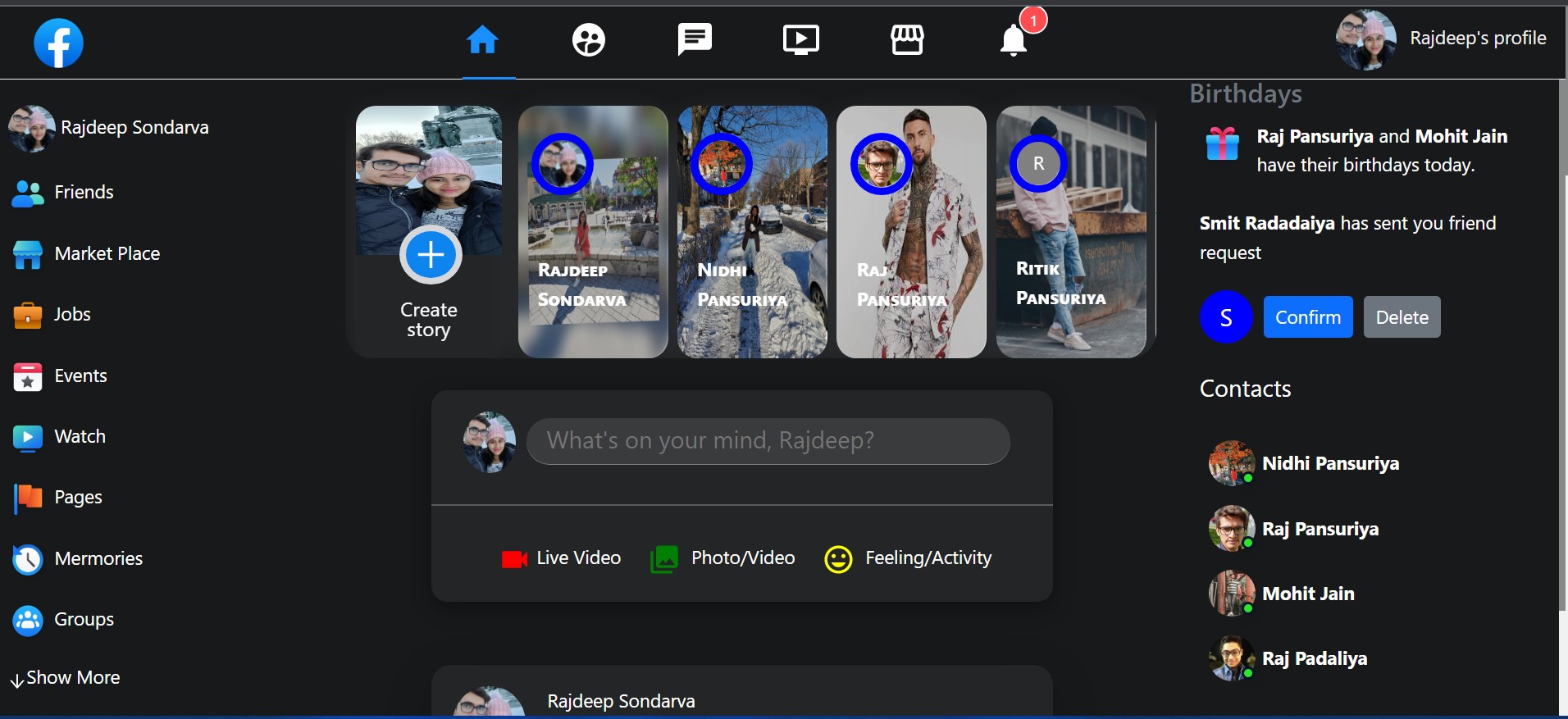
Task: Click the Pages flag icon
Action: pos(28,498)
